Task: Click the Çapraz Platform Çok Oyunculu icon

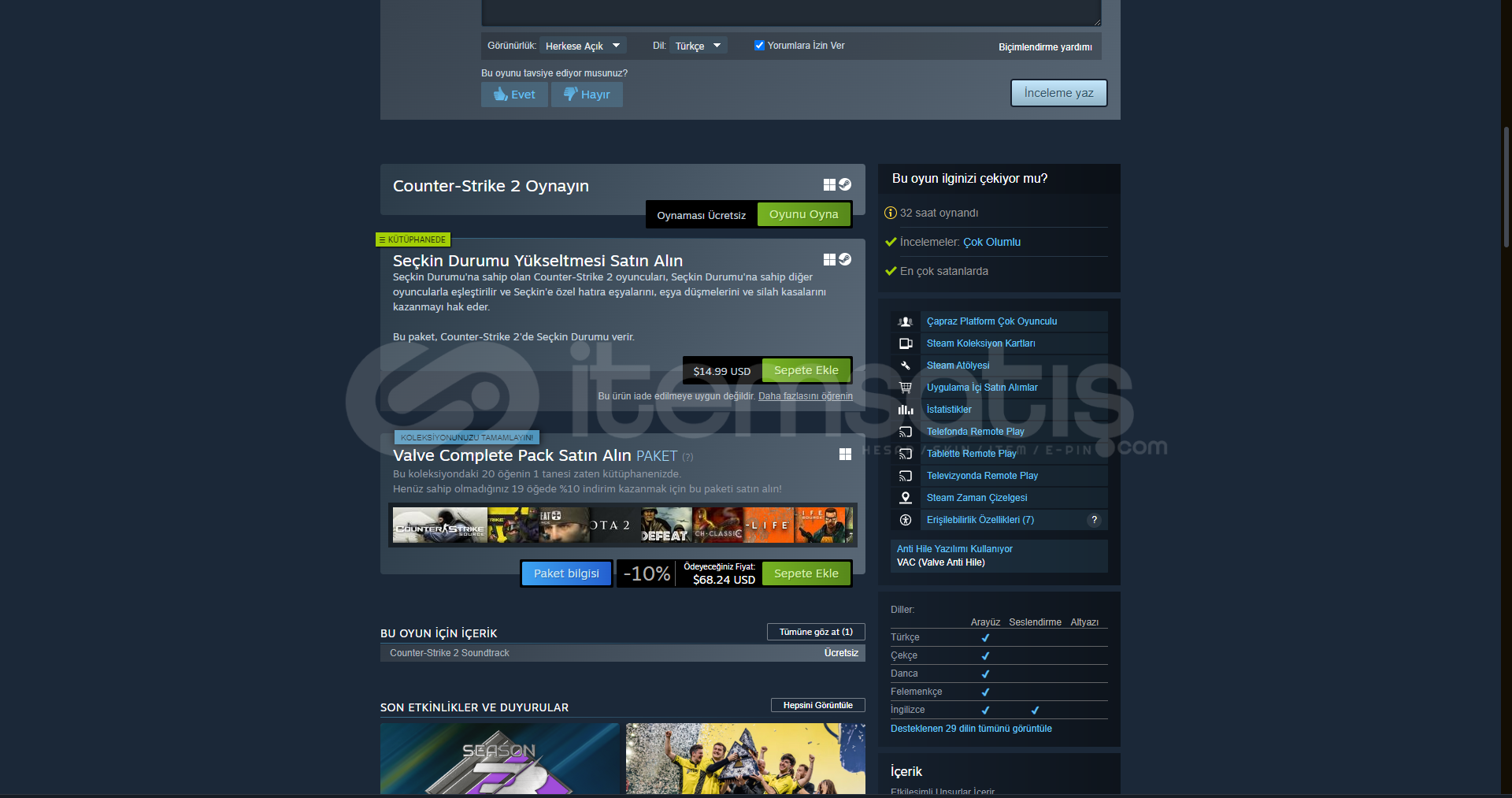Action: click(x=906, y=321)
